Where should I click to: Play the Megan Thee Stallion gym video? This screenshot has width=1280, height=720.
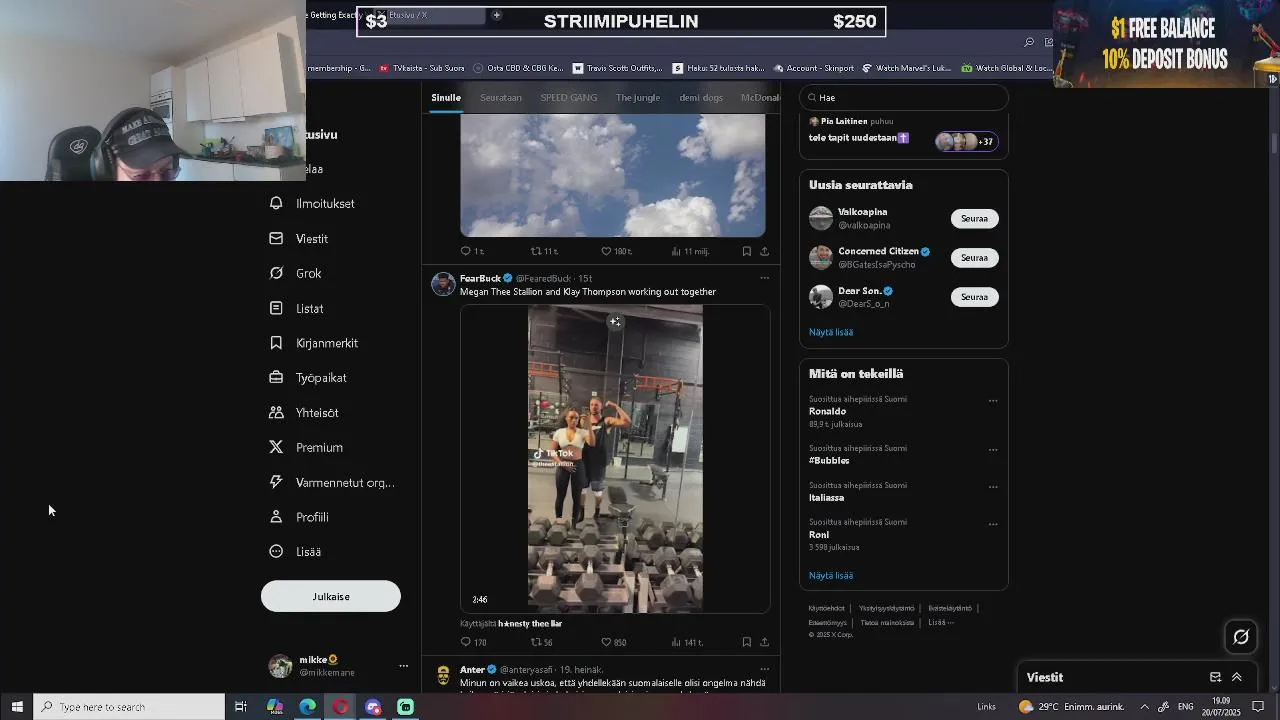pyautogui.click(x=615, y=459)
